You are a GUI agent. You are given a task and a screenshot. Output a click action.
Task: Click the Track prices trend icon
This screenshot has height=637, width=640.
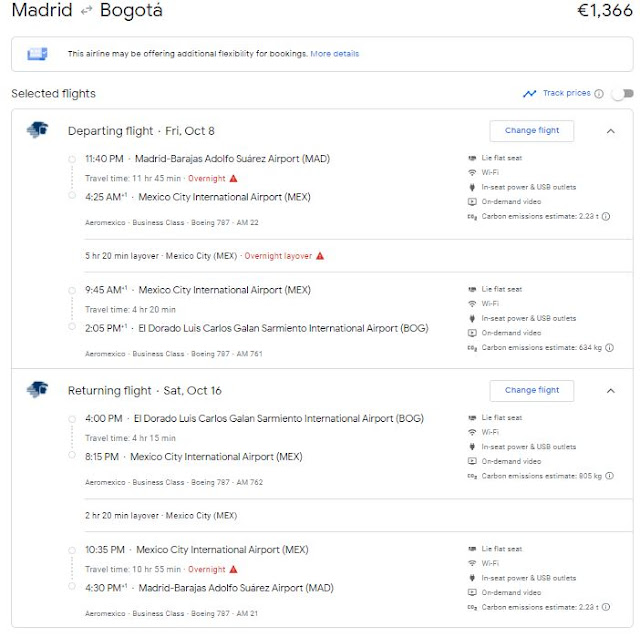pos(529,94)
